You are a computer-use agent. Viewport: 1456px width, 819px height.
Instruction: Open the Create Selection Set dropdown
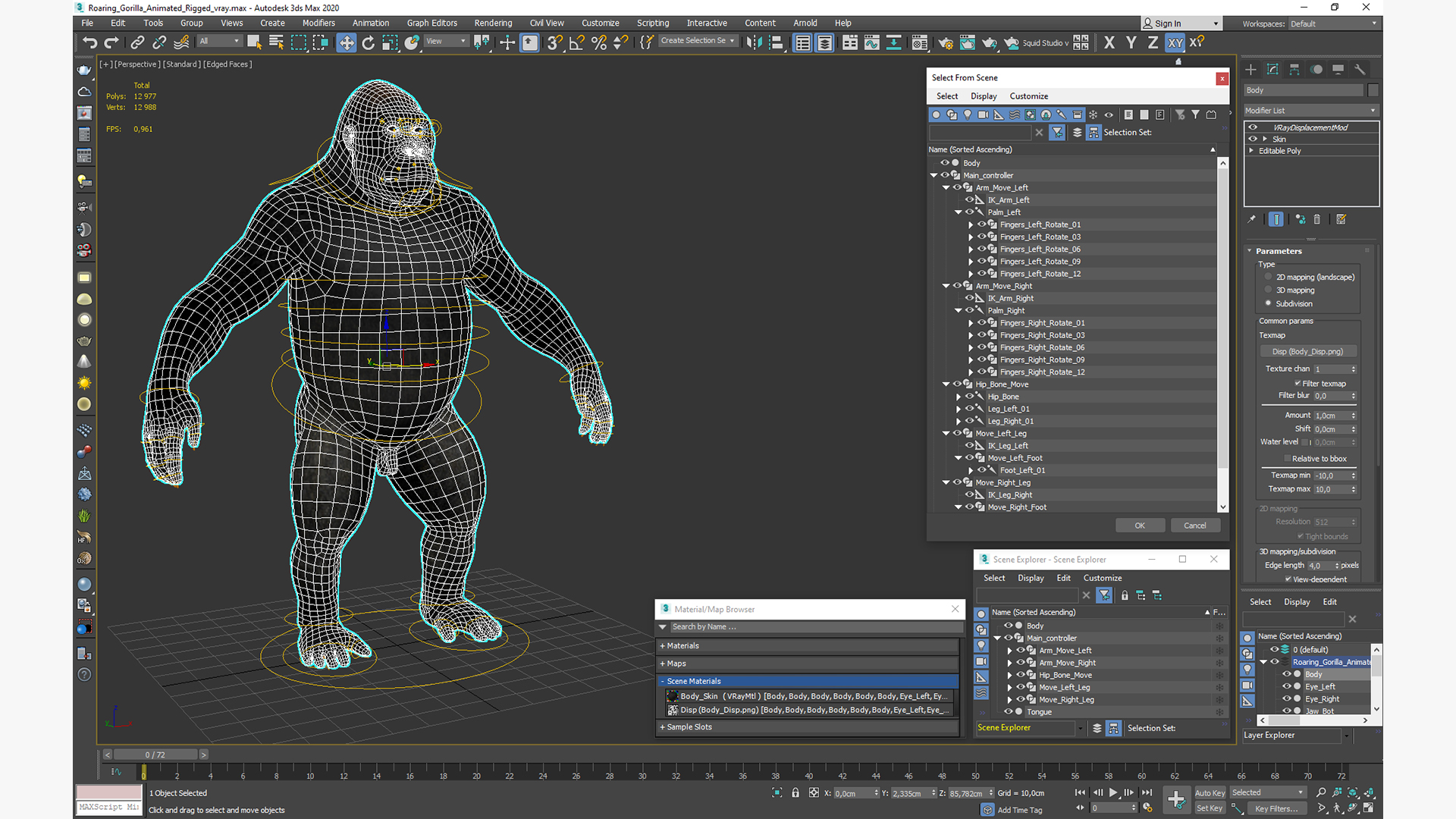698,41
